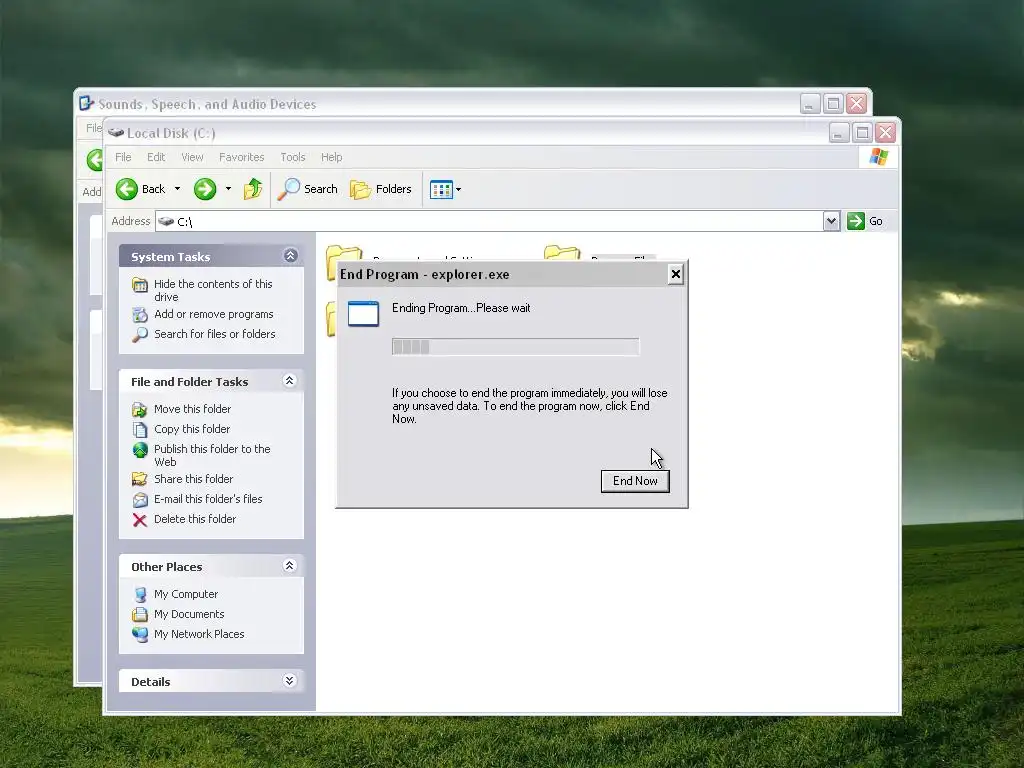Image resolution: width=1024 pixels, height=768 pixels.
Task: Collapse the Other Places panel
Action: (x=289, y=566)
